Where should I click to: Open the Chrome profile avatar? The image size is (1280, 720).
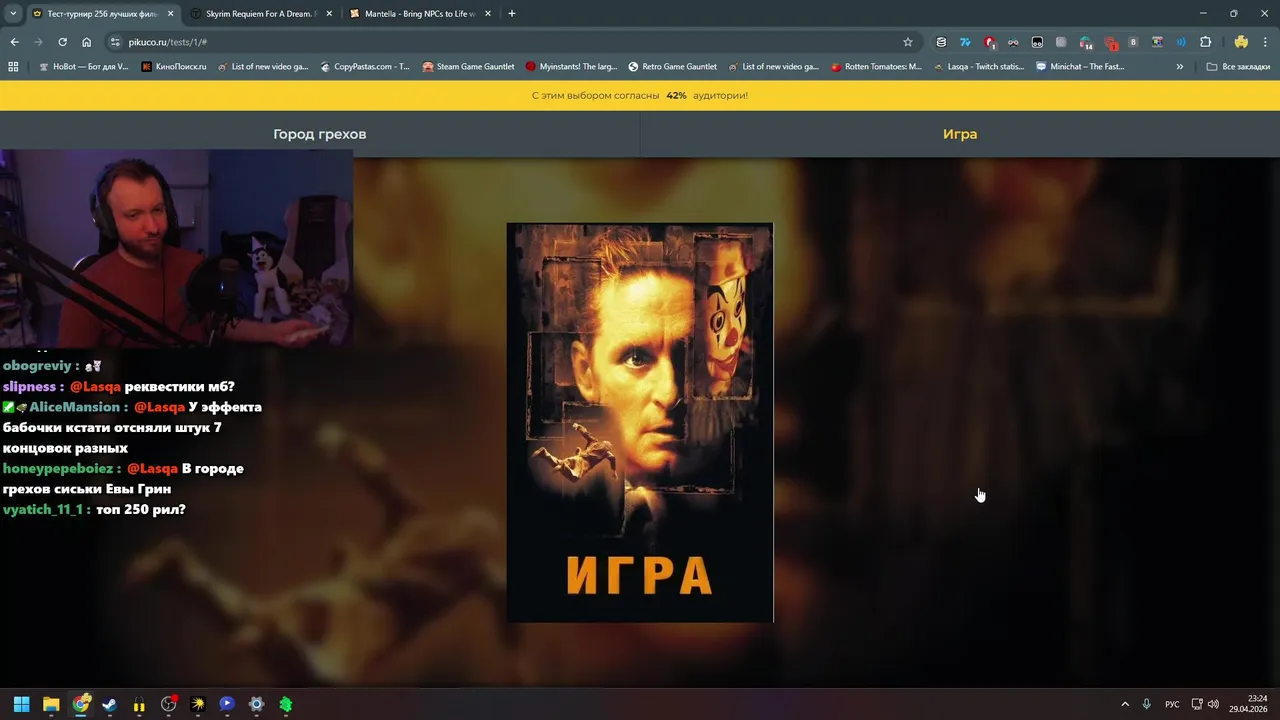1241,42
